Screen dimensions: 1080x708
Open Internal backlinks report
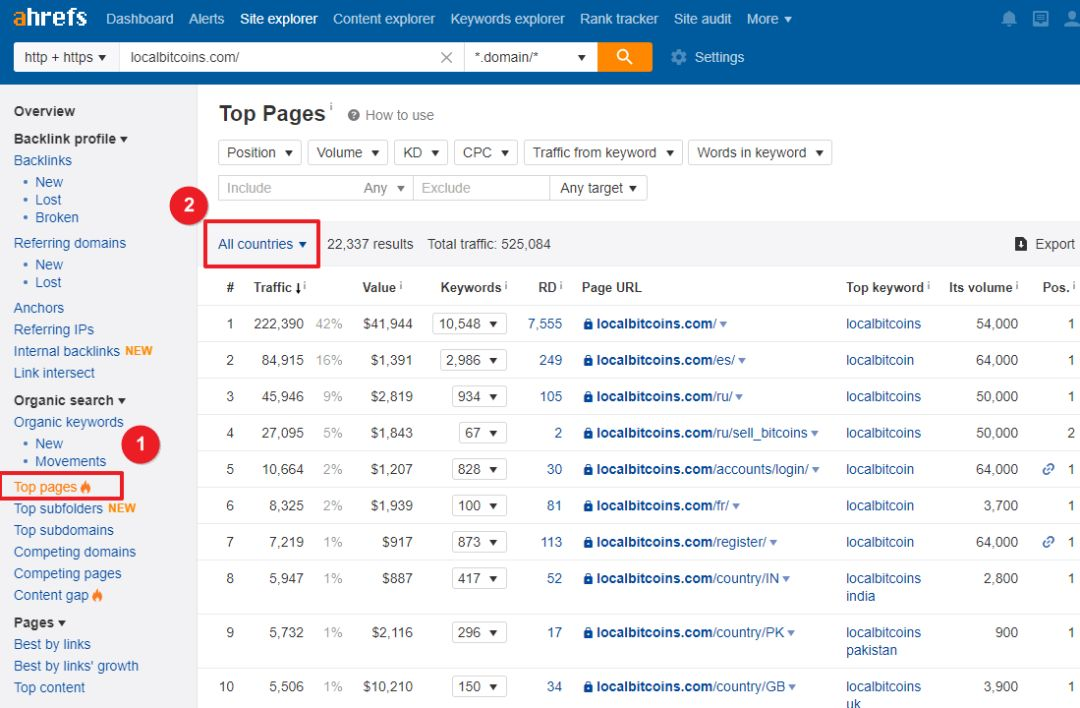coord(66,351)
